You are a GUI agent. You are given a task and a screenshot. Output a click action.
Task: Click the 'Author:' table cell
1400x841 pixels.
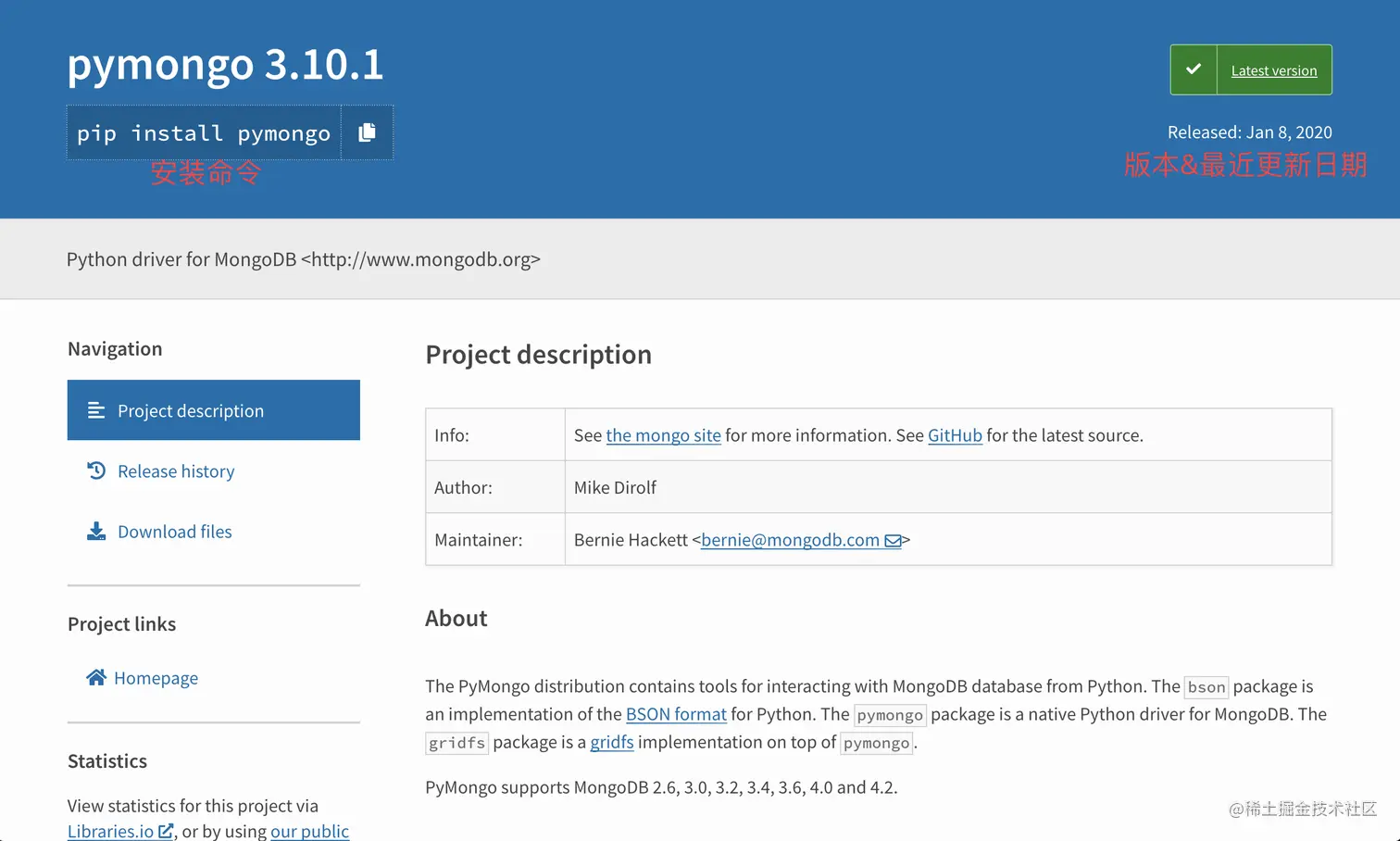point(495,487)
